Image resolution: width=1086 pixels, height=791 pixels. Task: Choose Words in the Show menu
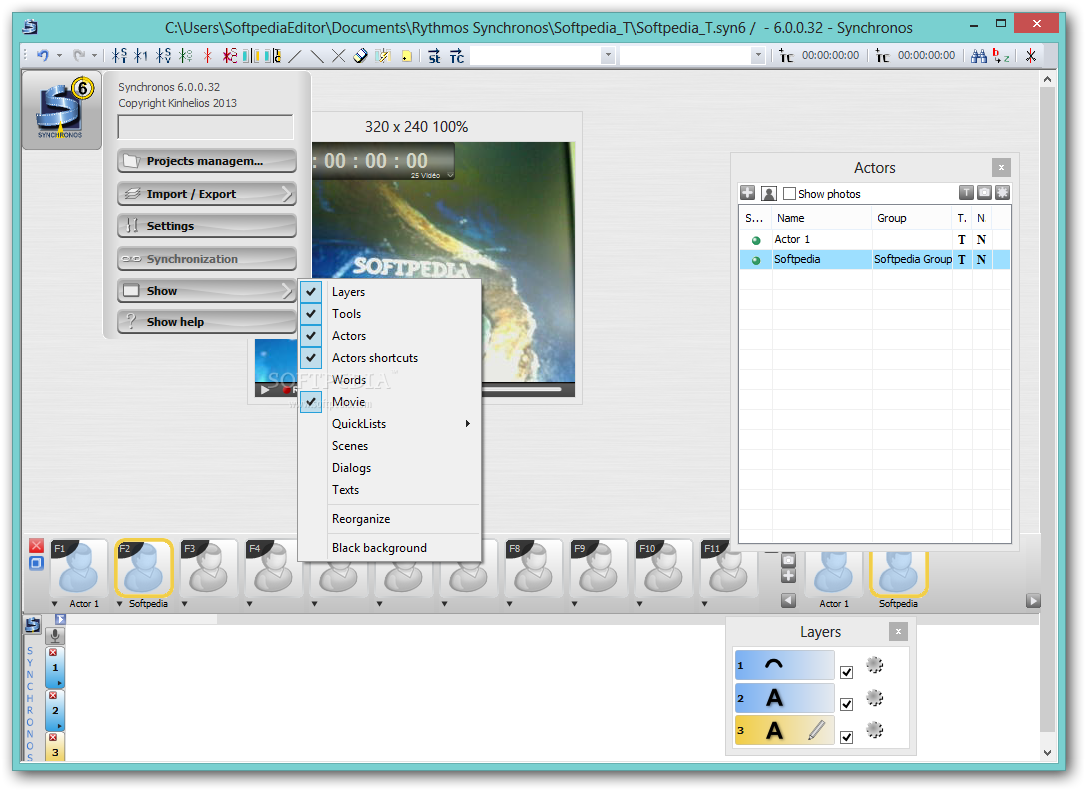[x=390, y=380]
